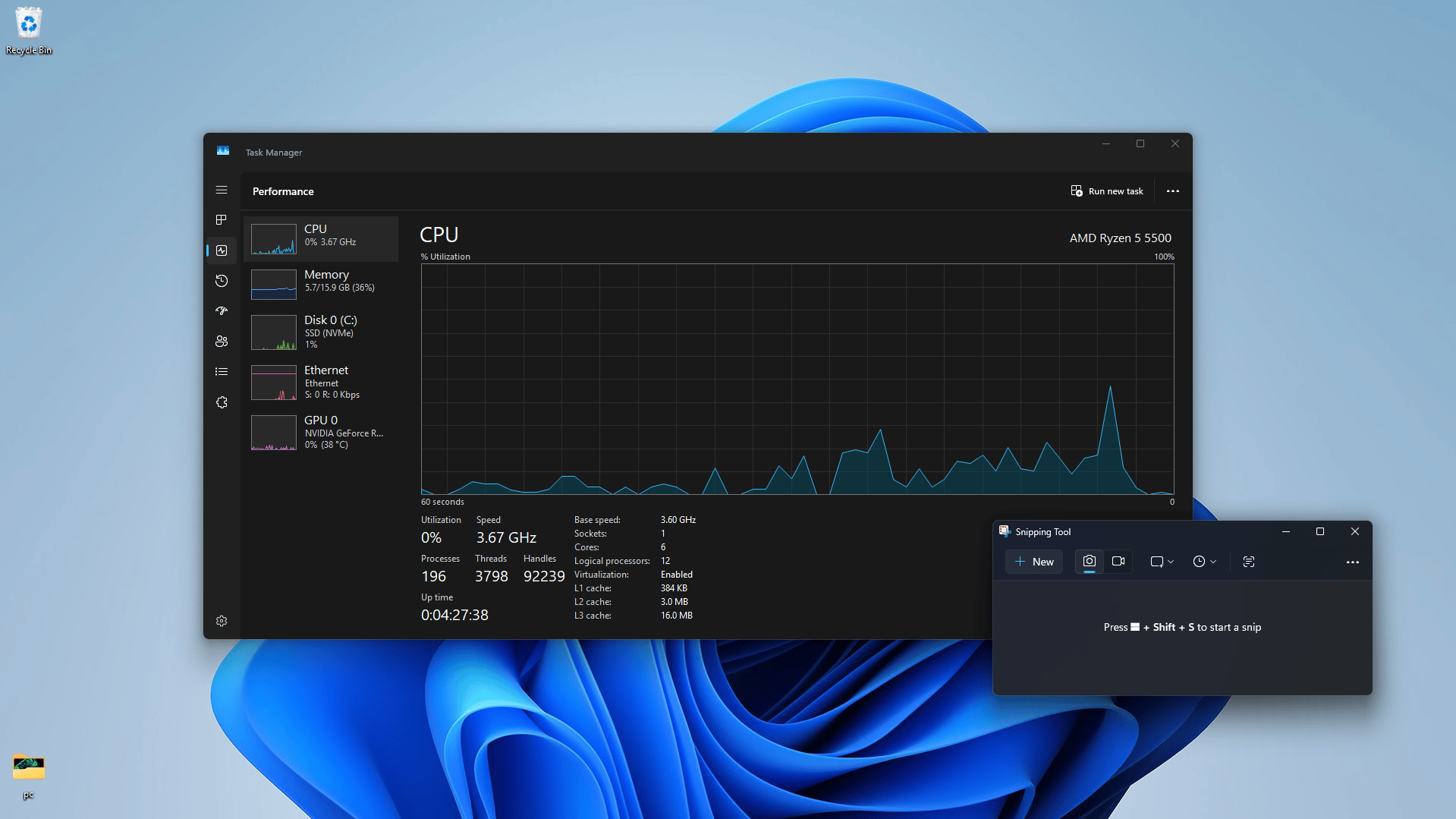
Task: Click the AMD Ryzen 5 5500 label
Action: (1120, 238)
